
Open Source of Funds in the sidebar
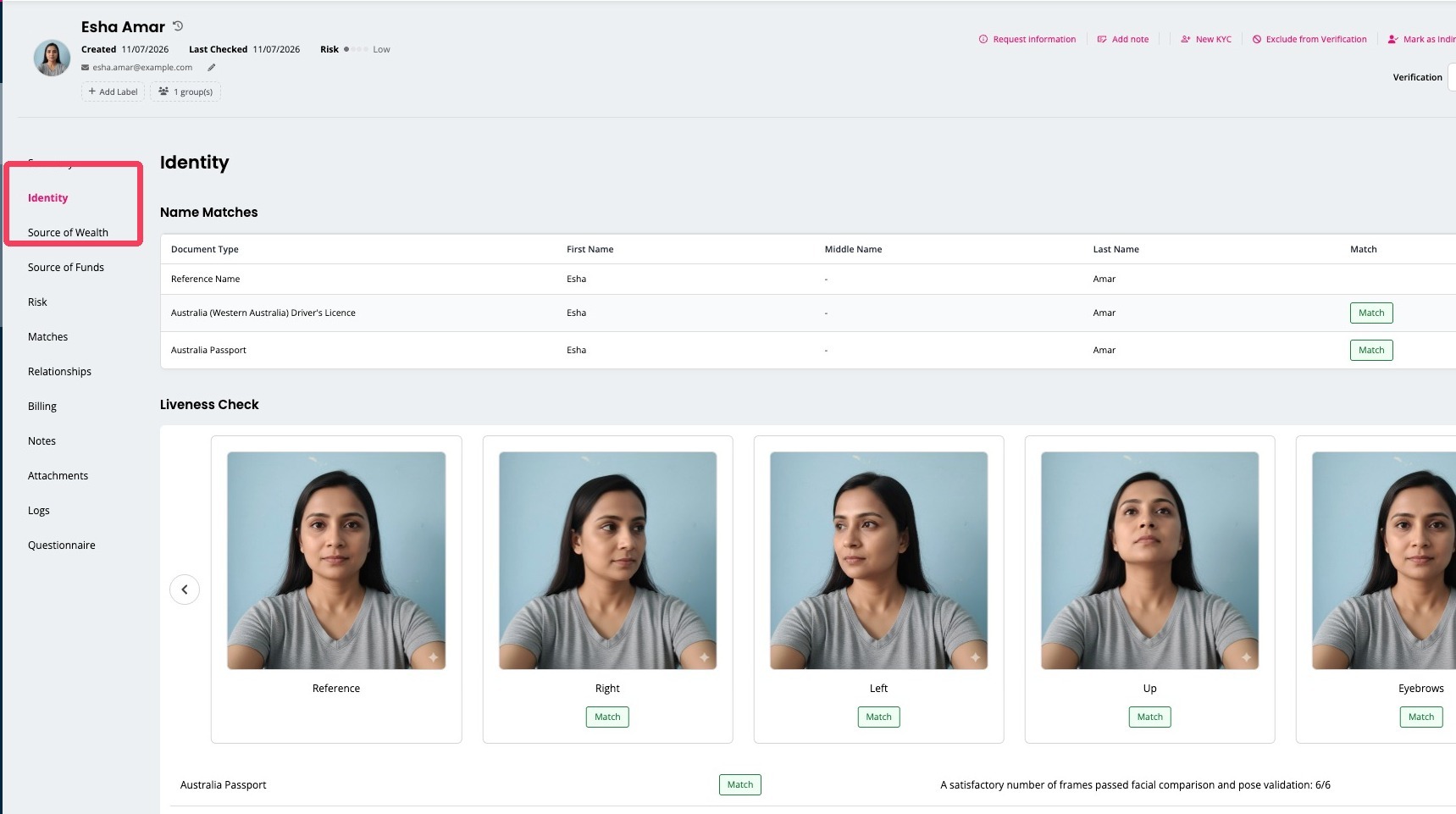(66, 268)
